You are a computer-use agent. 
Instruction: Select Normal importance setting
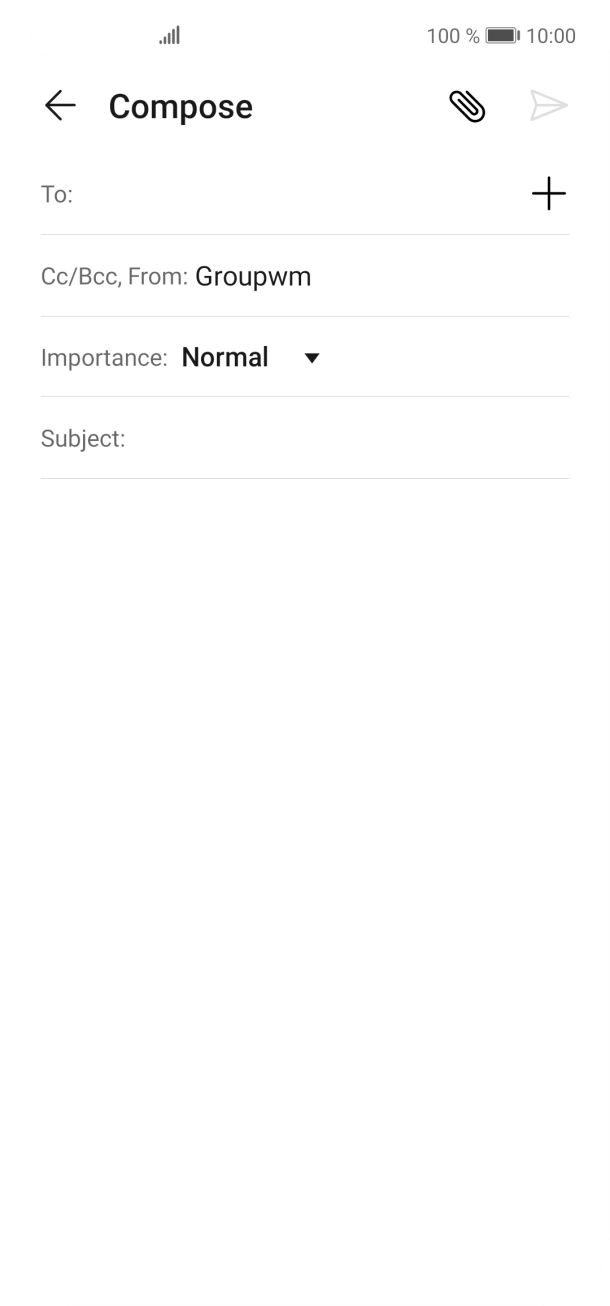coord(226,357)
